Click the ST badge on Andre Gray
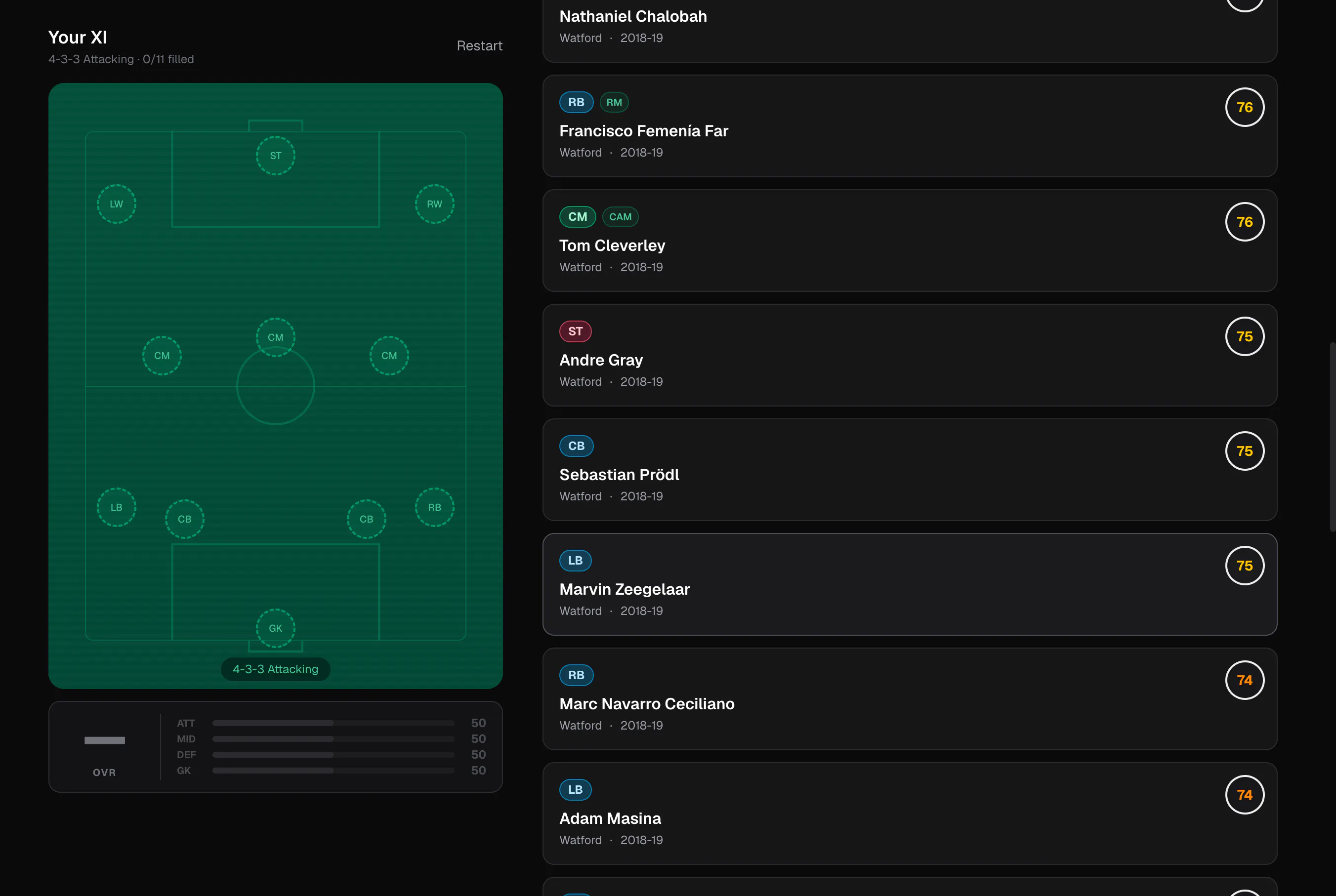Image resolution: width=1336 pixels, height=896 pixels. (576, 331)
